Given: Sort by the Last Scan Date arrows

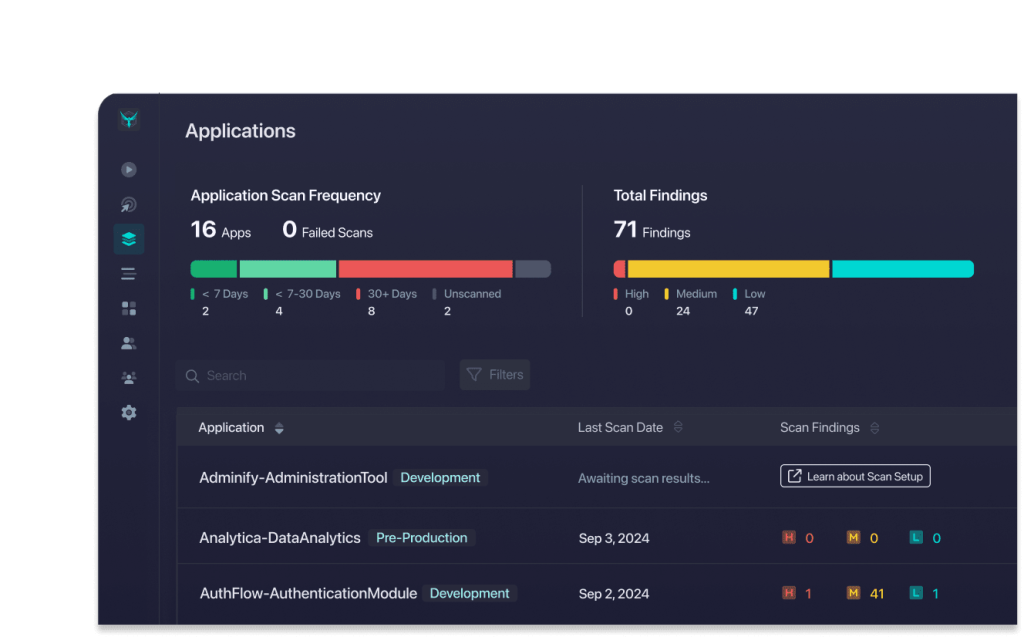Looking at the screenshot, I should point(678,428).
